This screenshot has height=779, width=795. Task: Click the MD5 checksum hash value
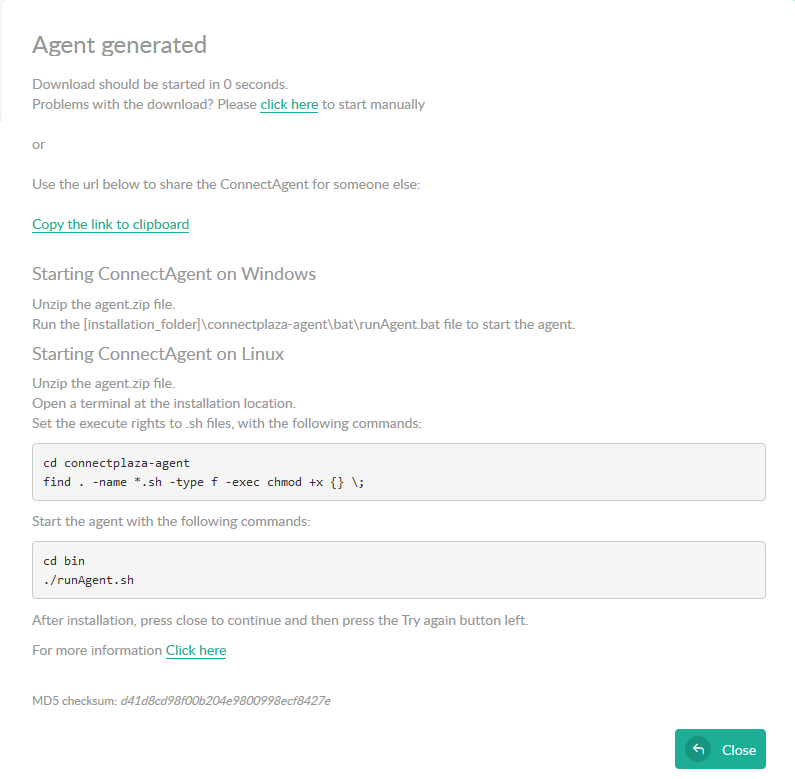tap(225, 701)
